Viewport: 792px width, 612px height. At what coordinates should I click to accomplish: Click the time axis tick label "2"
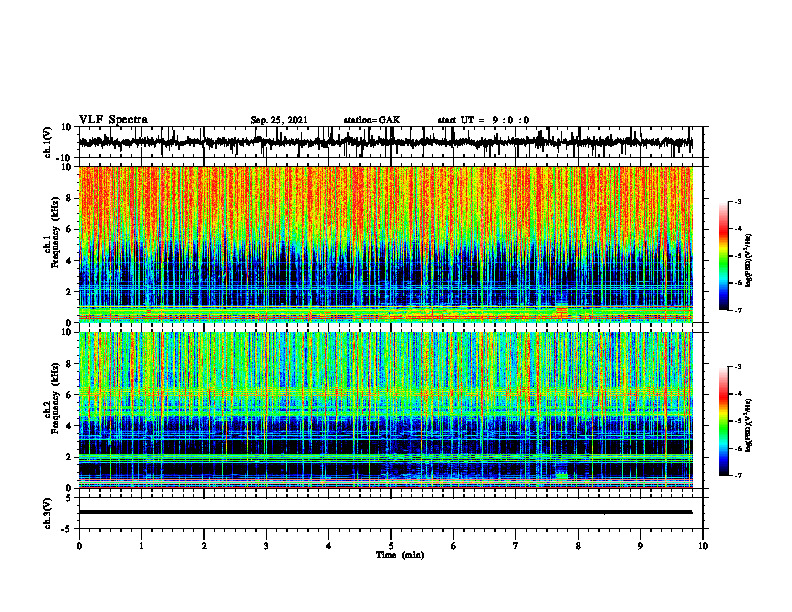coord(204,546)
